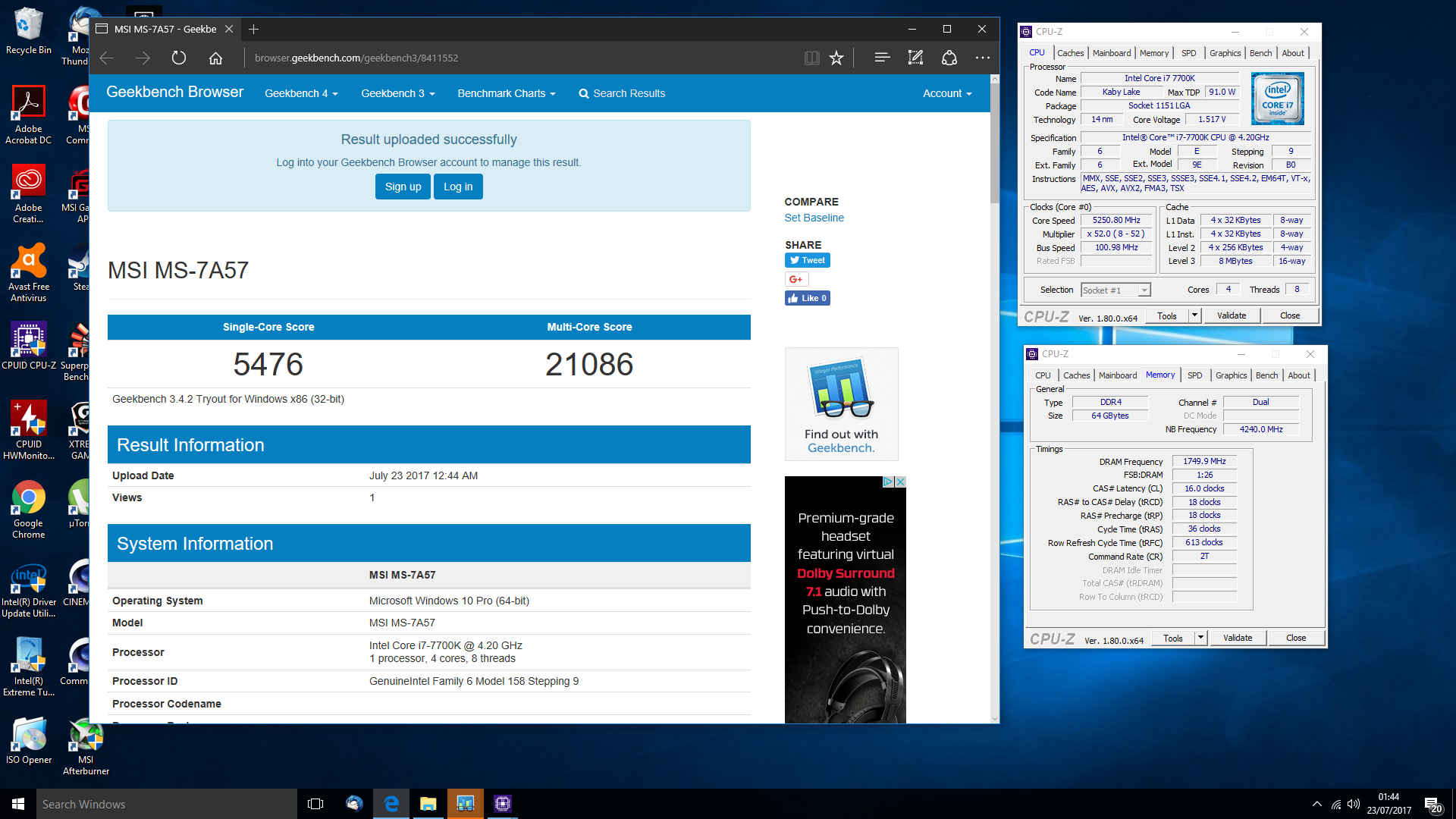
Task: Close the headset ad with X
Action: click(x=901, y=482)
